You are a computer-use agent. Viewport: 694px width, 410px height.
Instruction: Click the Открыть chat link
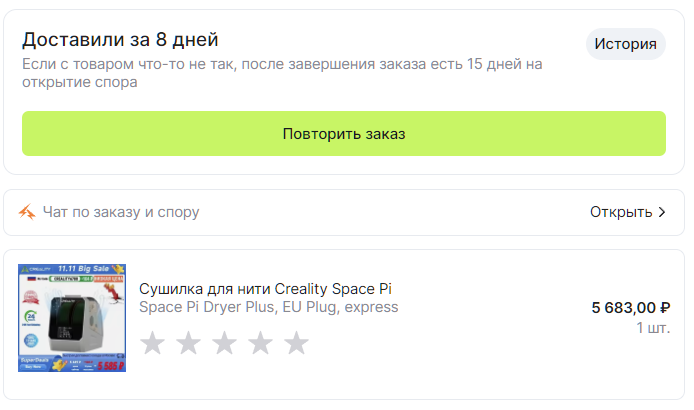point(620,212)
